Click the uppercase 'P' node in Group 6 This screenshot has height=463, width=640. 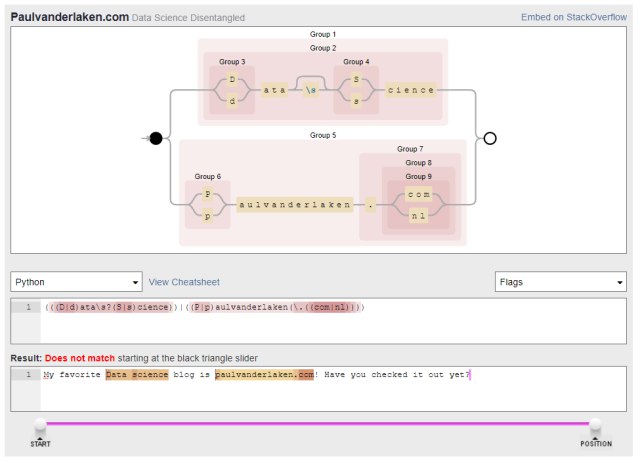point(208,194)
